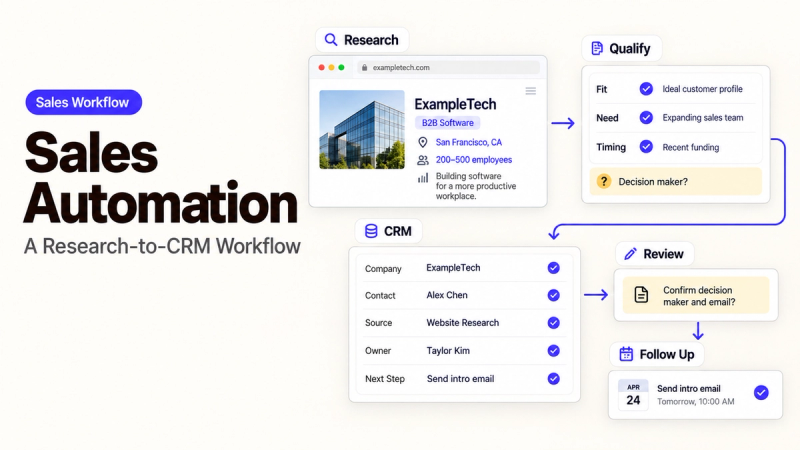The width and height of the screenshot is (800, 450).
Task: Click Send intro email in Follow Up card
Action: [x=689, y=388]
